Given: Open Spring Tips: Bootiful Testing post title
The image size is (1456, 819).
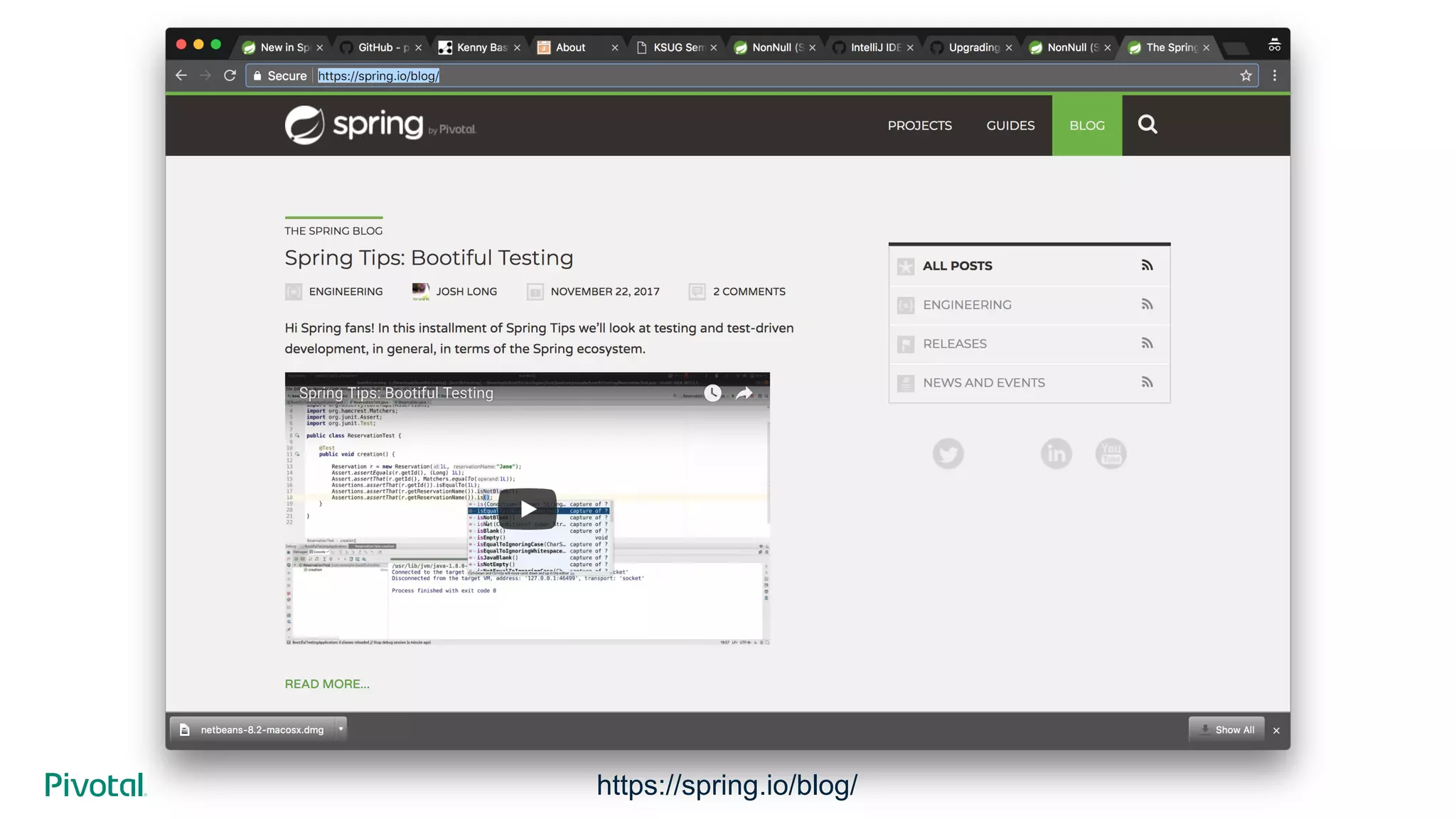Looking at the screenshot, I should click(429, 257).
